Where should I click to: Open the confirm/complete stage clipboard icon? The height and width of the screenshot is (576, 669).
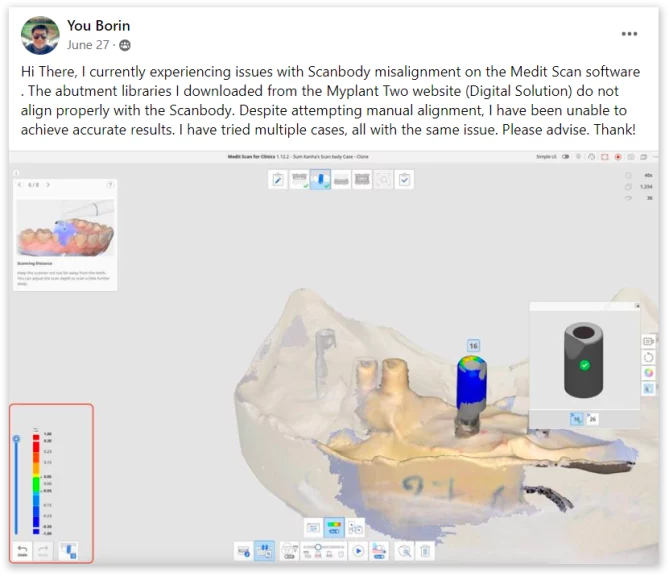point(404,180)
